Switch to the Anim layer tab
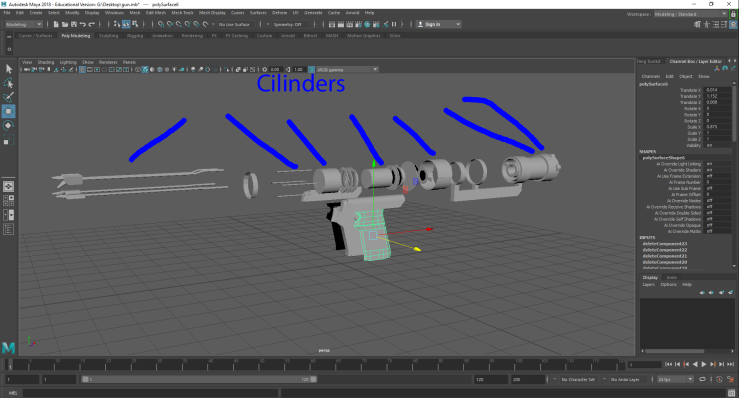 tap(672, 277)
